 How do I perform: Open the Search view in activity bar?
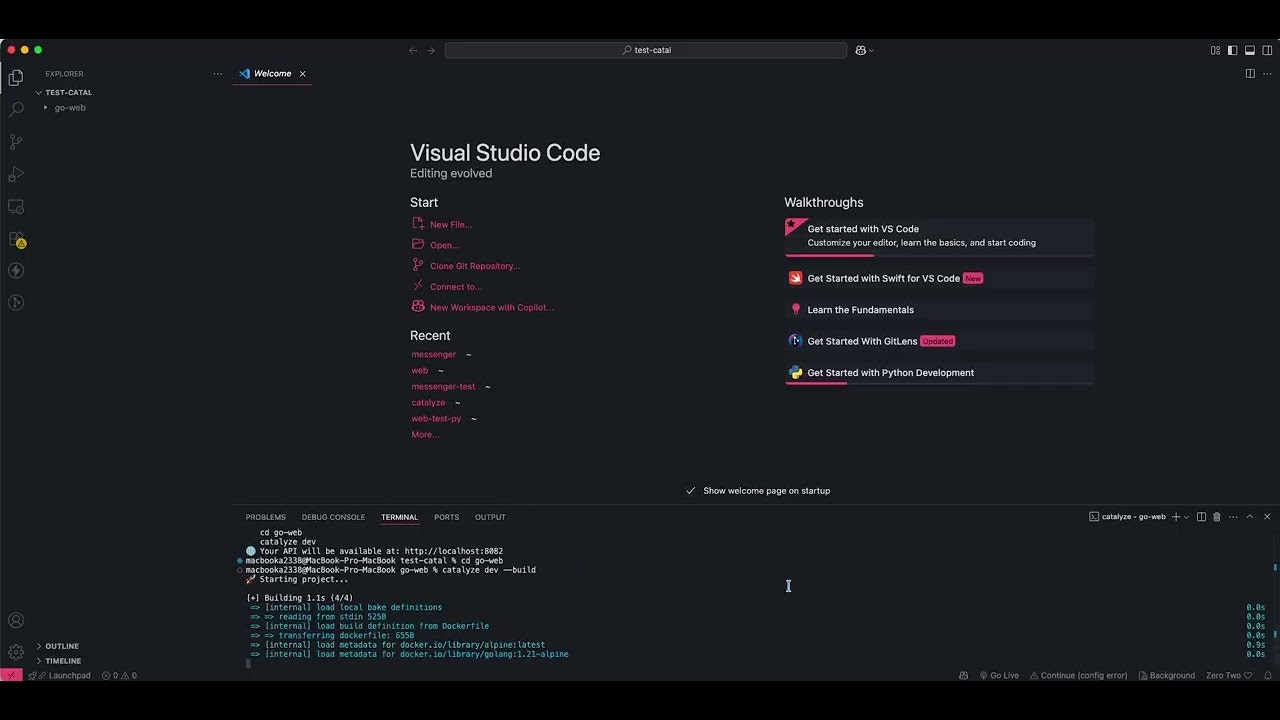16,109
